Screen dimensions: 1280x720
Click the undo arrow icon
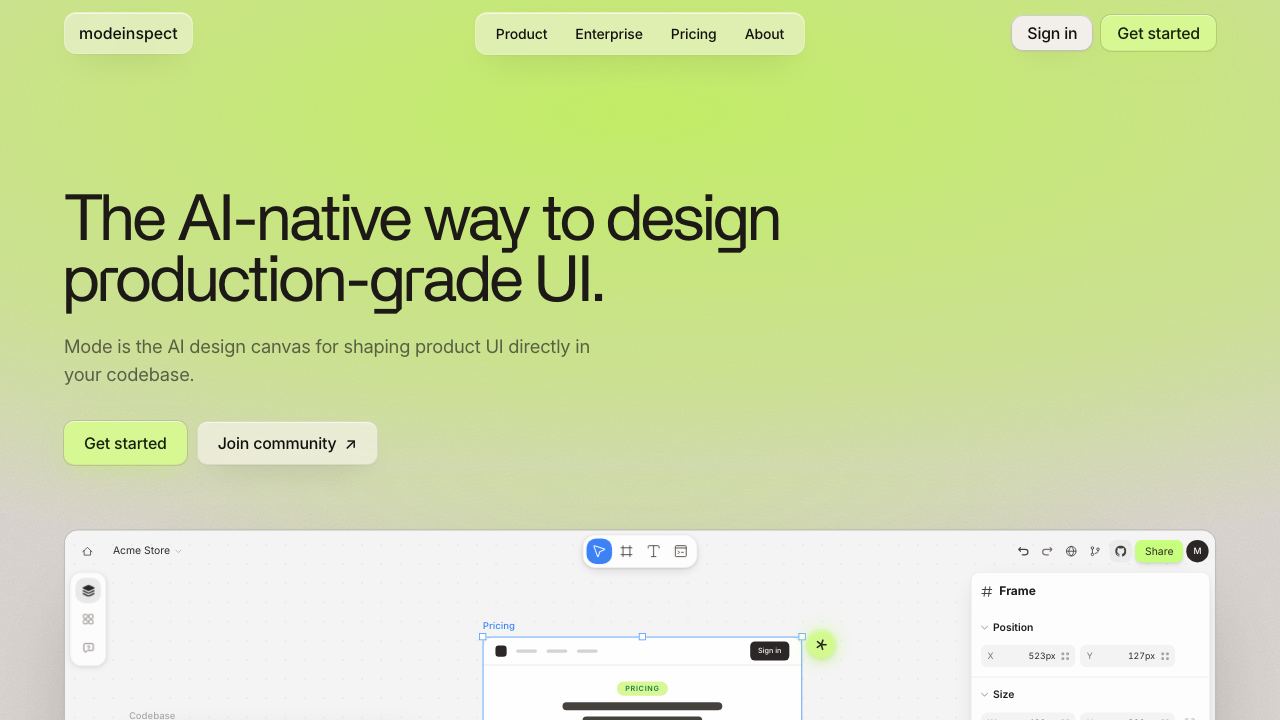click(1023, 551)
